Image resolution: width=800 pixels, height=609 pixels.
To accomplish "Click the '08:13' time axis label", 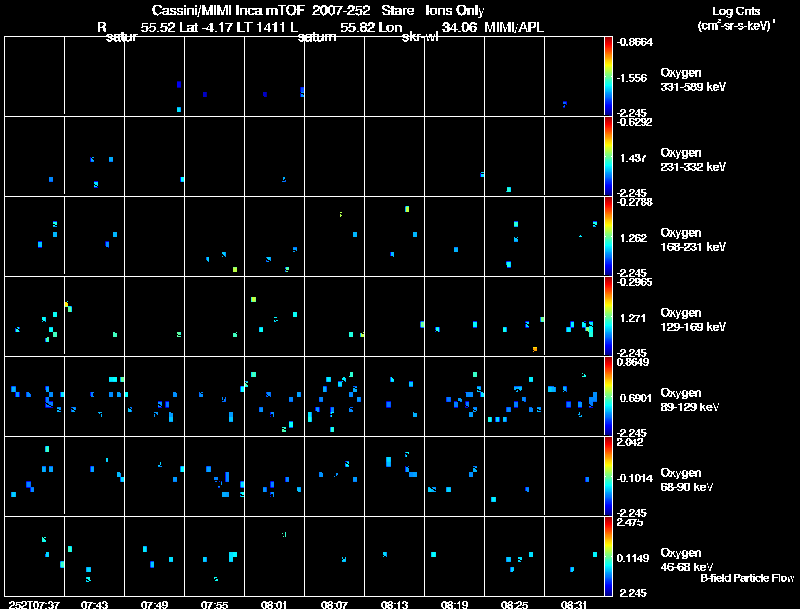I will click(x=394, y=604).
